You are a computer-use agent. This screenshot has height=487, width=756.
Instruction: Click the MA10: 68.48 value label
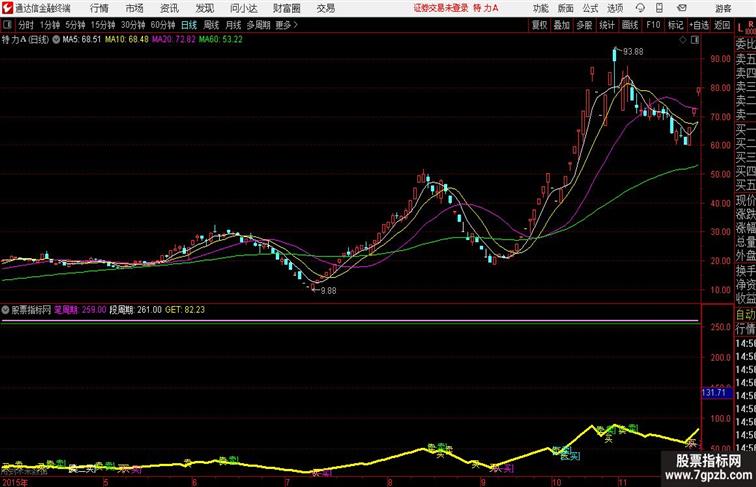pyautogui.click(x=127, y=40)
